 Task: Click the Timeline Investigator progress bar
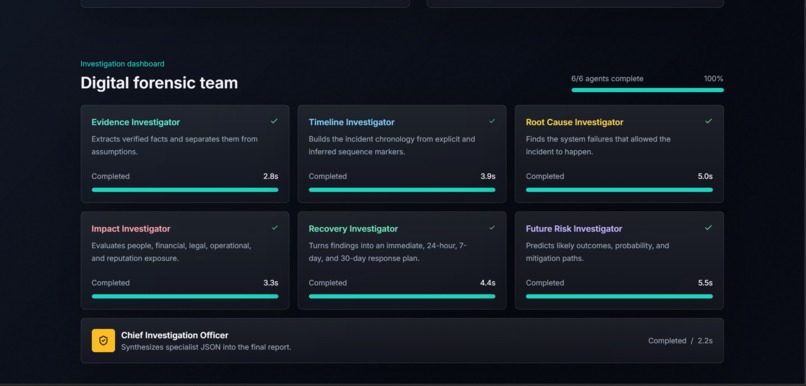click(x=402, y=190)
